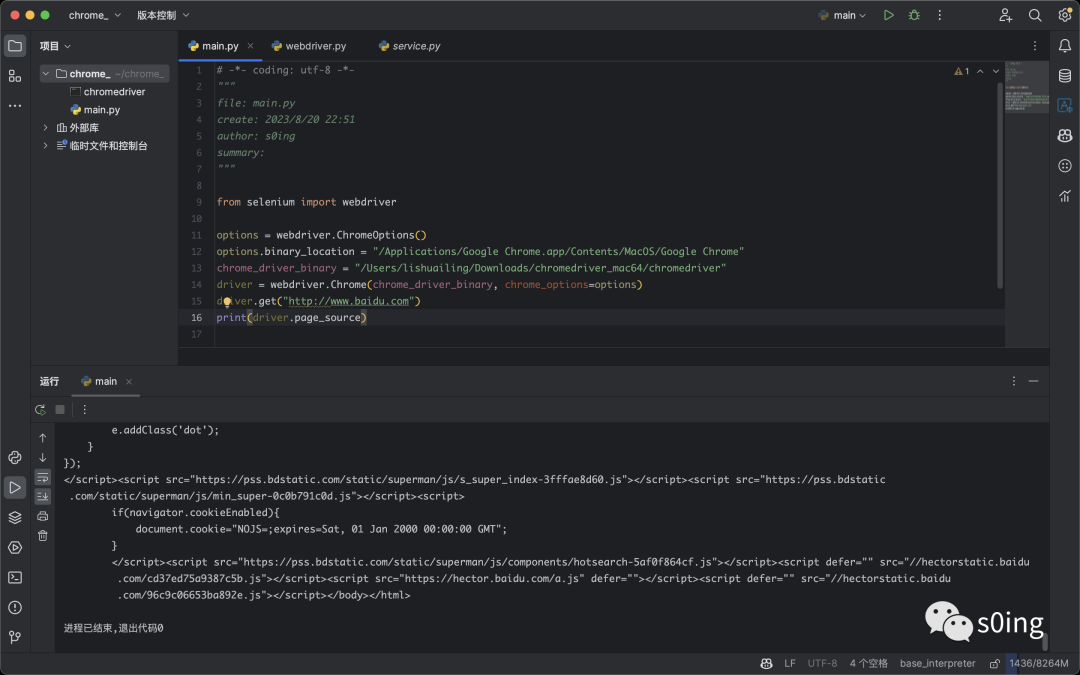Open the chrome_ project dropdown
This screenshot has height=675, width=1080.
(95, 15)
